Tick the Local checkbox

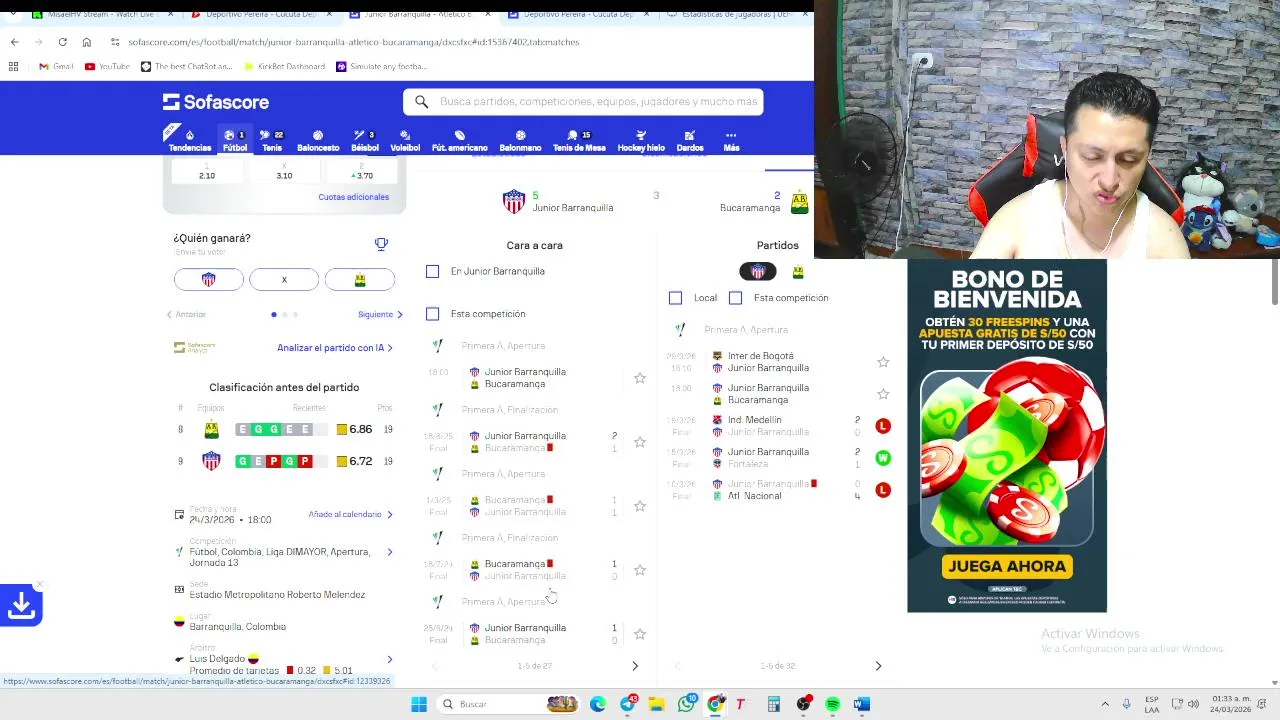675,298
